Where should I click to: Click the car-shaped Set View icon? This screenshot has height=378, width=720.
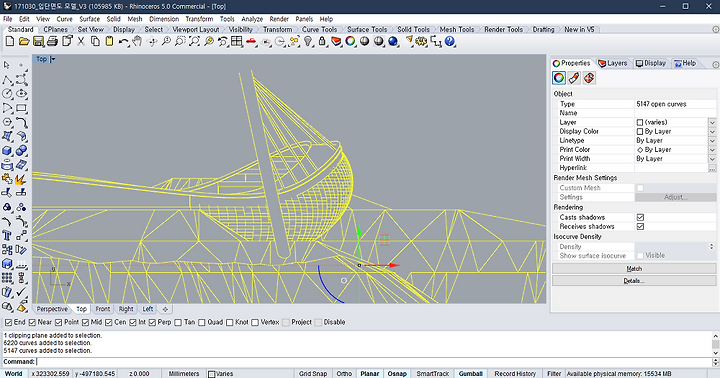point(251,41)
